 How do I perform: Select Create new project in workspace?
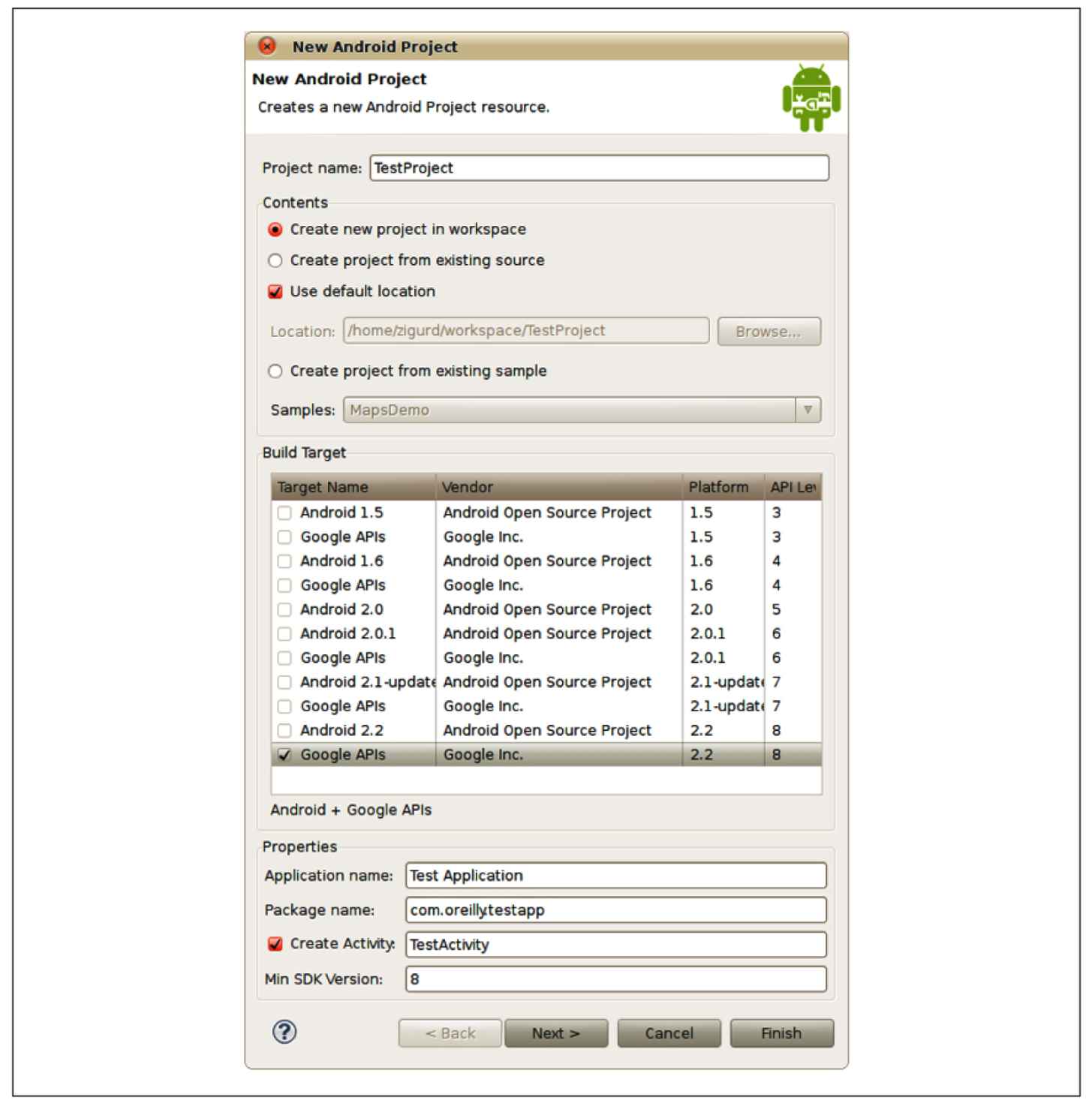click(x=275, y=230)
